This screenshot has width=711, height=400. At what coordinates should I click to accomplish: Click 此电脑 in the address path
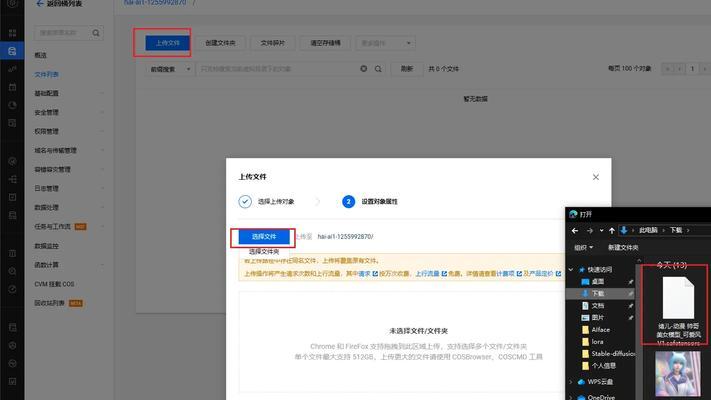[648, 230]
